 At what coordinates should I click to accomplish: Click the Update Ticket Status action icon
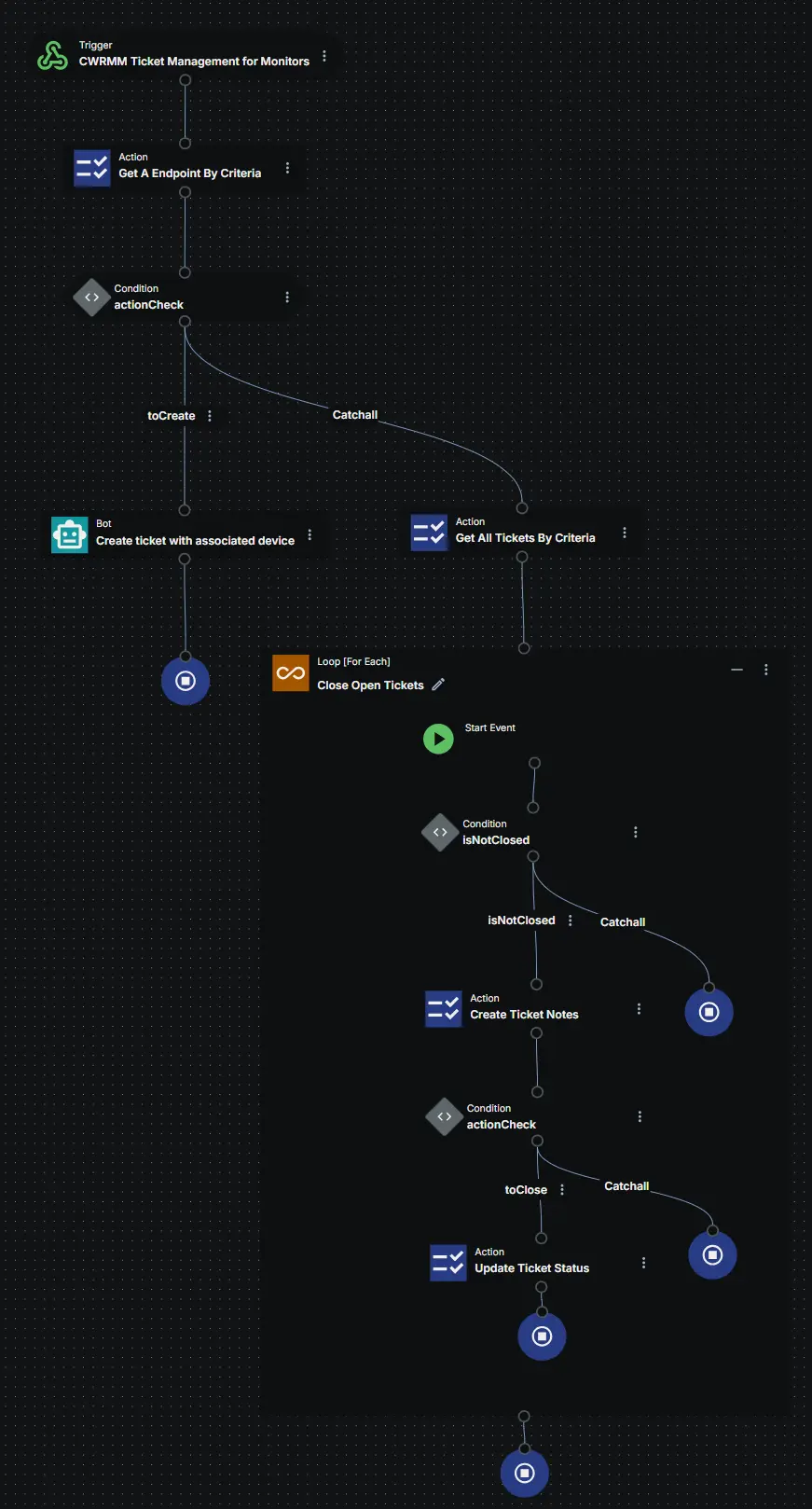coord(448,1263)
